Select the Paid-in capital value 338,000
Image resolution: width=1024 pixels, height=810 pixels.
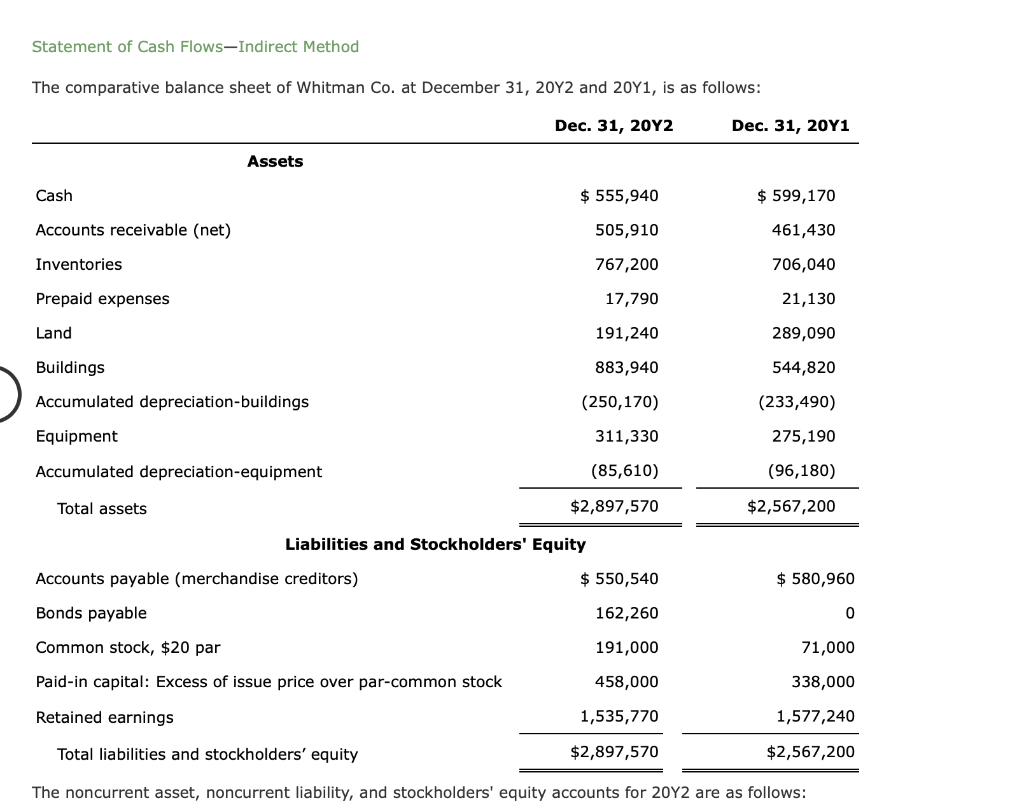(x=824, y=682)
